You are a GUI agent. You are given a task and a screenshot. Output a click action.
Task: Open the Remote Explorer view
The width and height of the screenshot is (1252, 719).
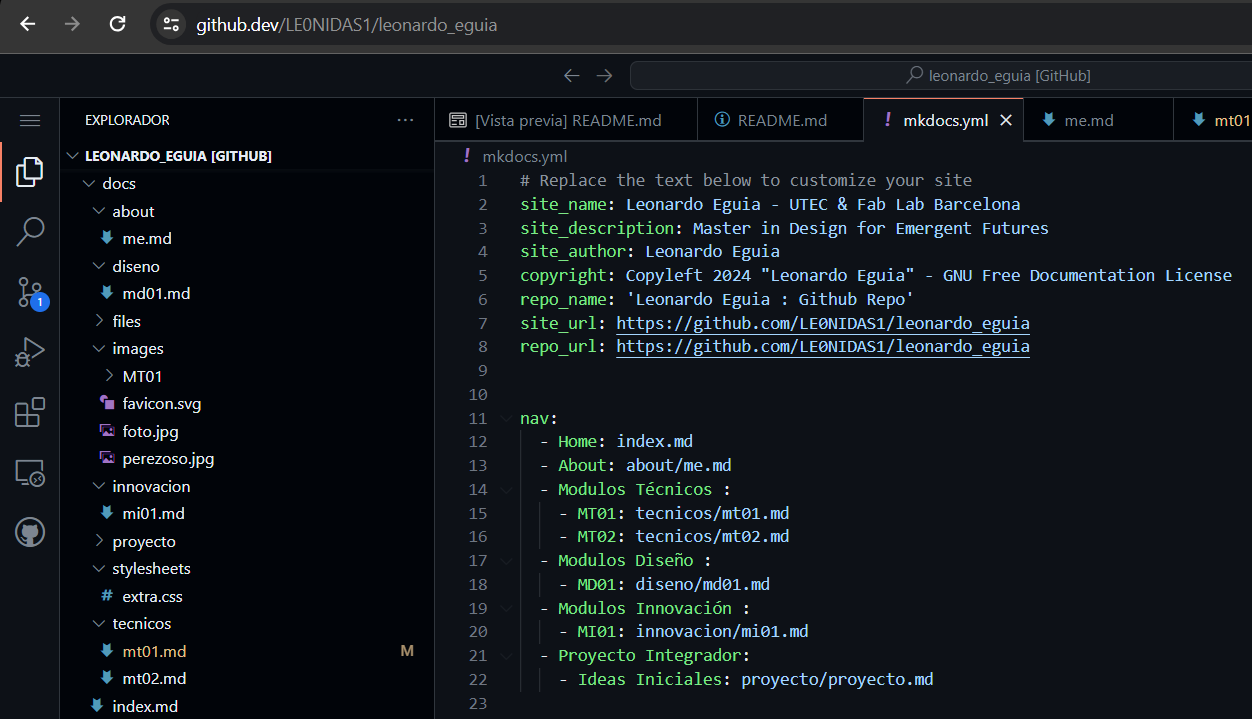click(x=30, y=472)
